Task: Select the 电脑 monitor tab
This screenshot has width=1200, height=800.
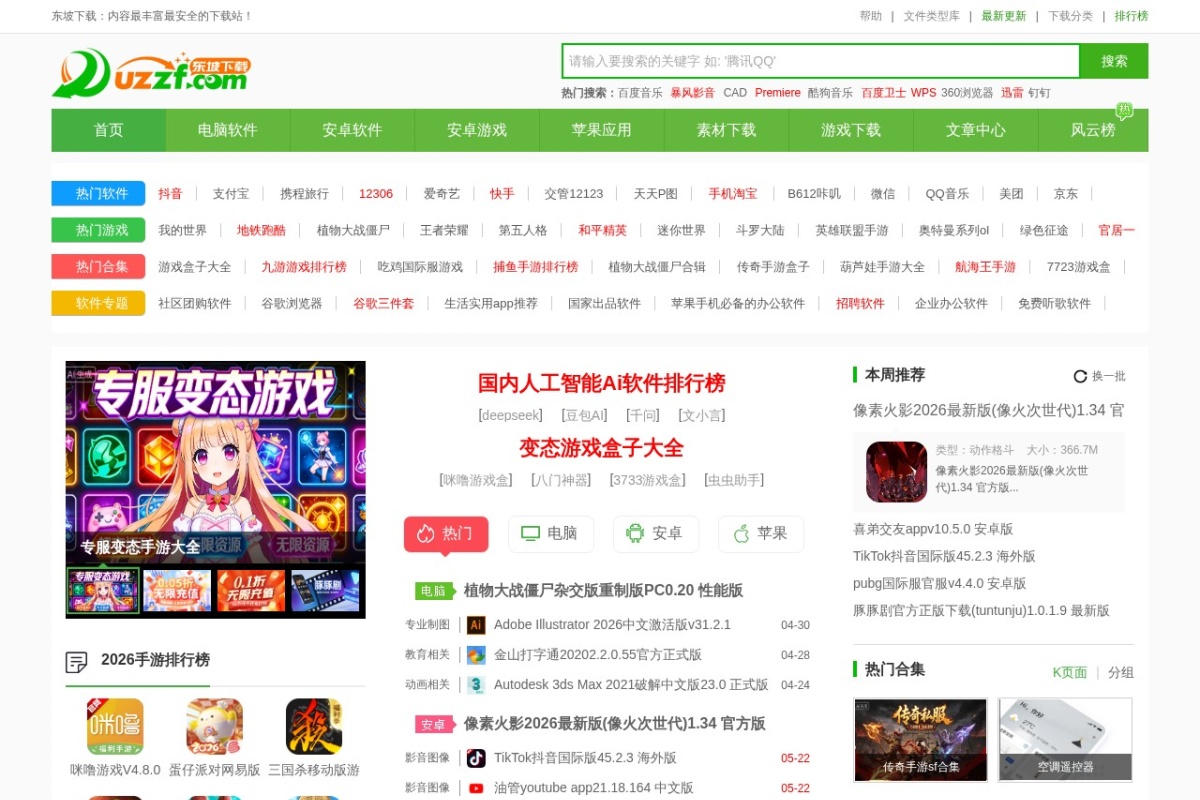Action: 551,534
